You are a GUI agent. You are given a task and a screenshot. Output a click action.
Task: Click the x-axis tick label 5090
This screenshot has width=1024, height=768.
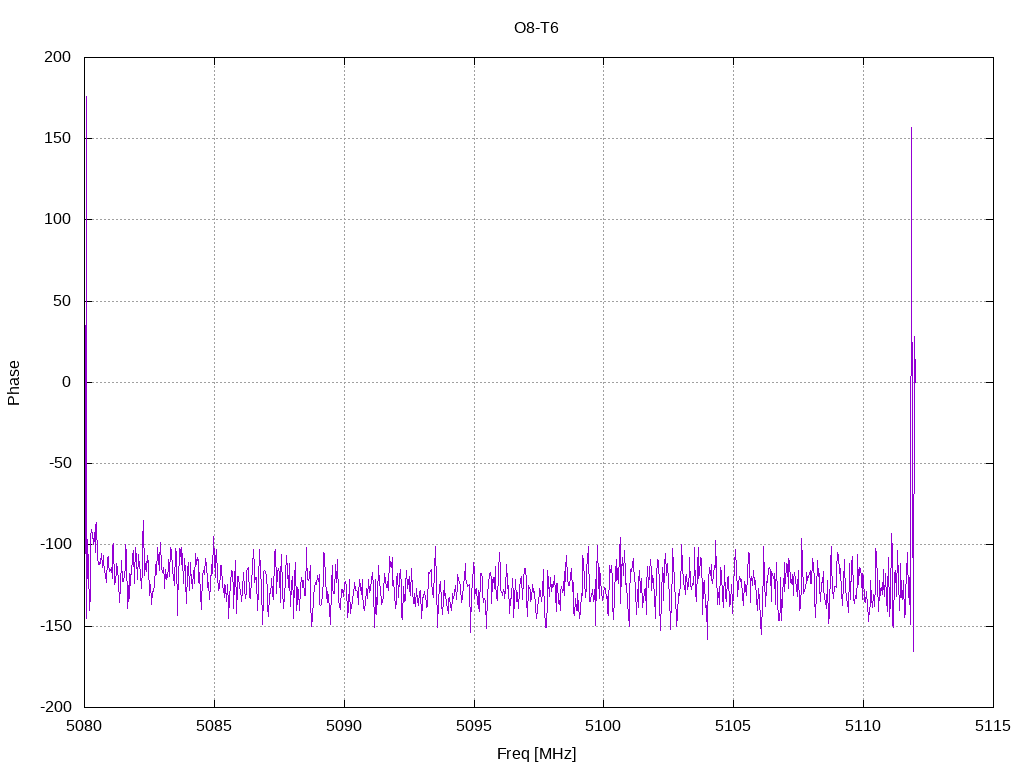click(x=344, y=726)
